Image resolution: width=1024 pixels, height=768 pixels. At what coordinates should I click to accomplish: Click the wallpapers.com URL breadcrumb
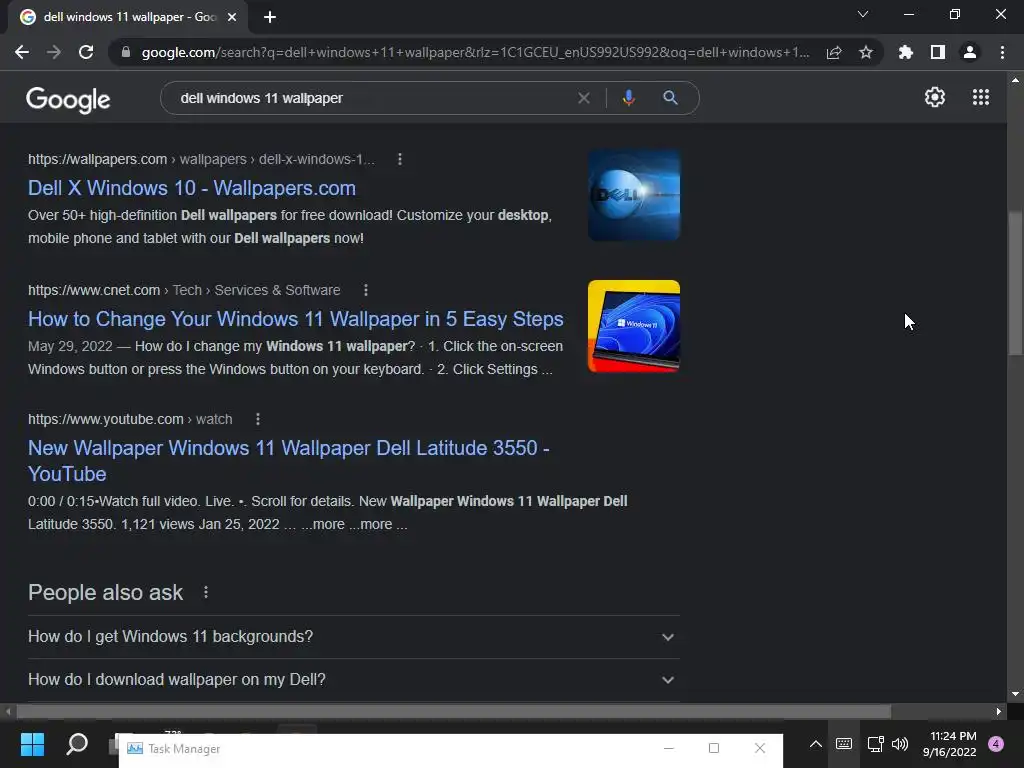click(201, 159)
